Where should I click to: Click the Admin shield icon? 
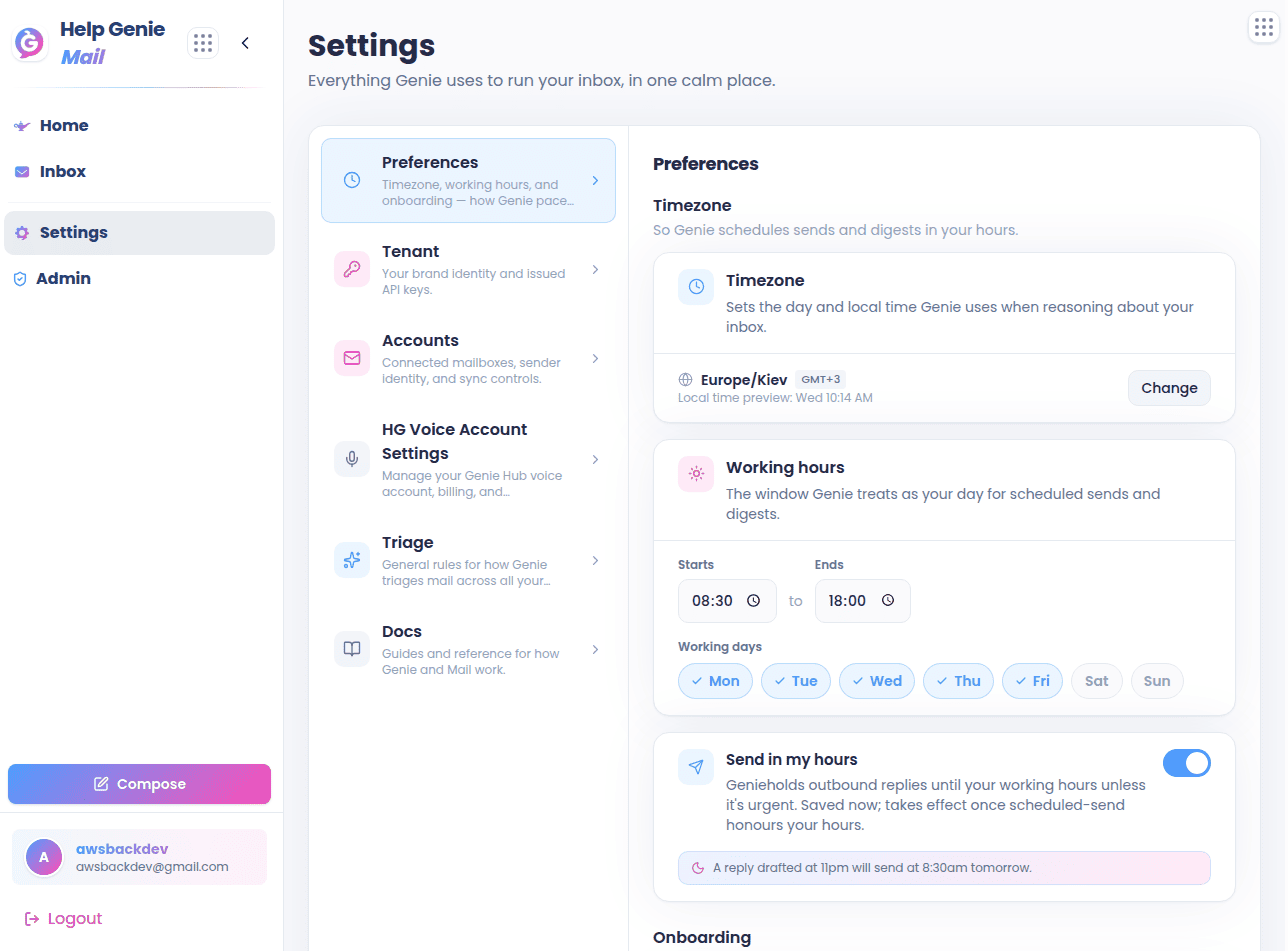pyautogui.click(x=20, y=279)
